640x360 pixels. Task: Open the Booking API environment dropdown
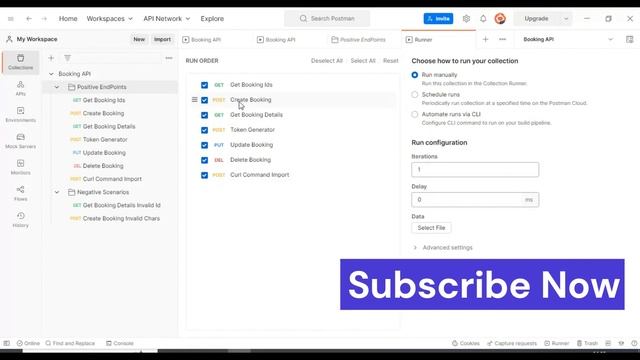click(611, 40)
